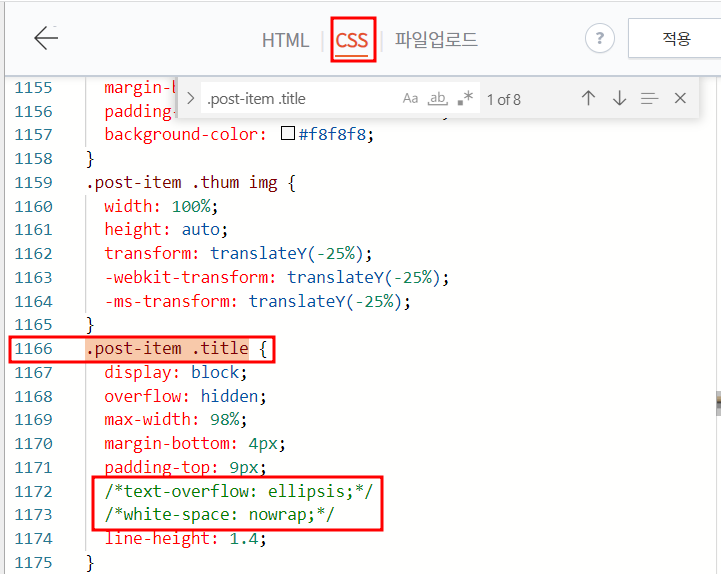Click the '-webkit-transform' declaration line
The image size is (721, 574).
[277, 277]
